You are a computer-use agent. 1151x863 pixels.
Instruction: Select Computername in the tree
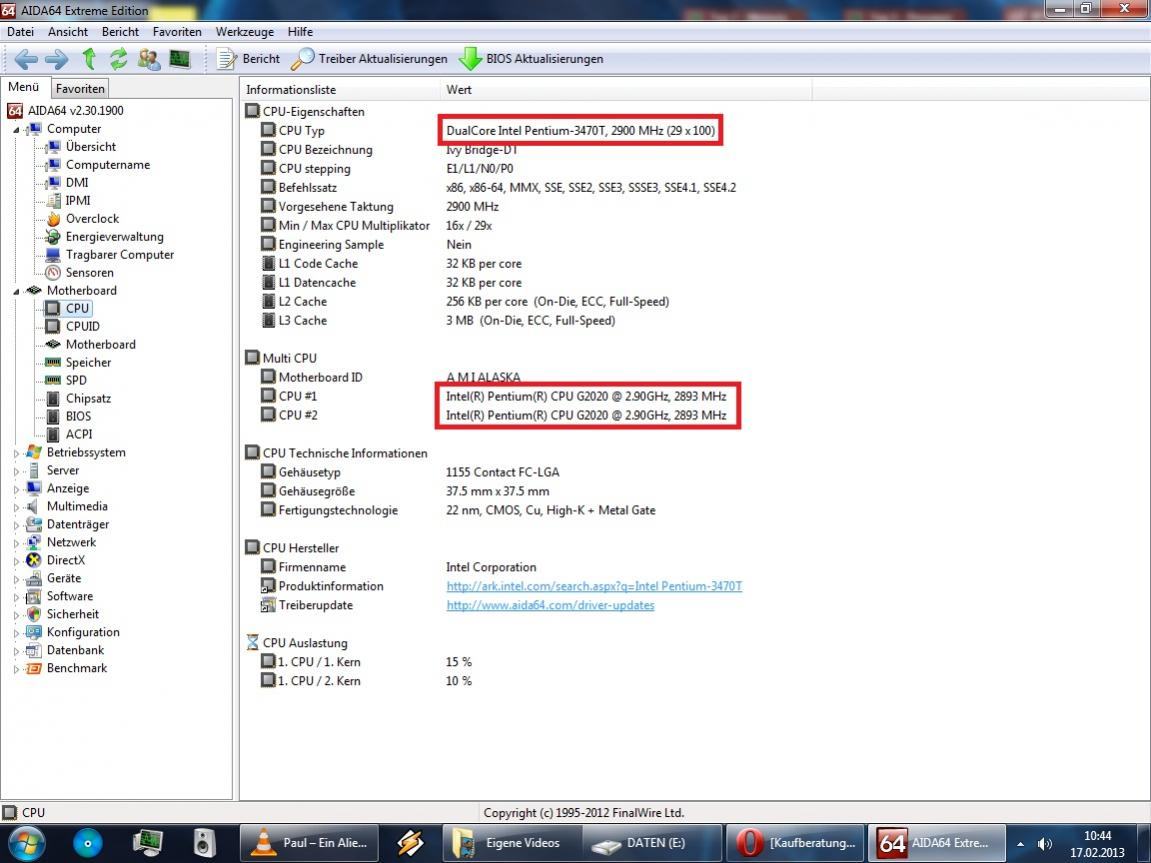tap(108, 164)
